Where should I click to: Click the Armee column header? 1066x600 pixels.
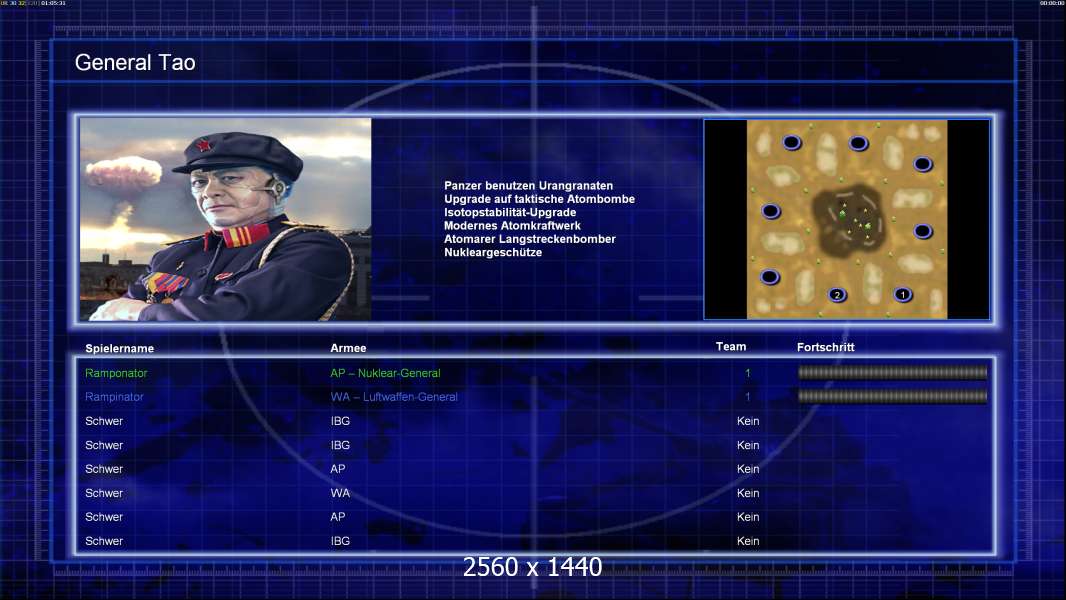coord(348,348)
